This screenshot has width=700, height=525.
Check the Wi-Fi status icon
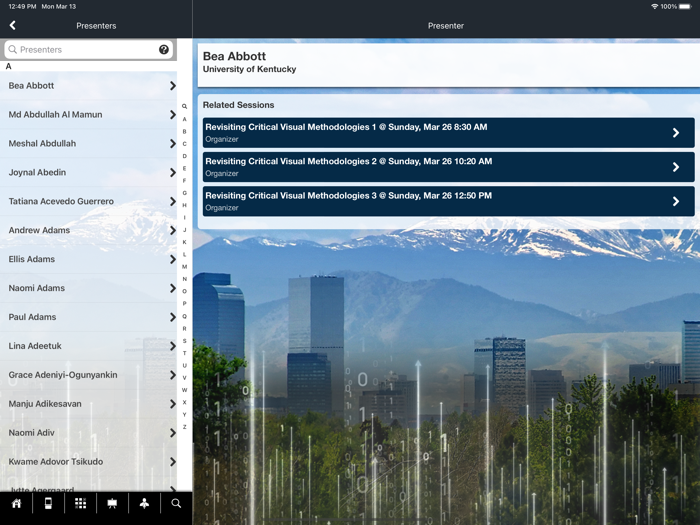click(x=655, y=6)
